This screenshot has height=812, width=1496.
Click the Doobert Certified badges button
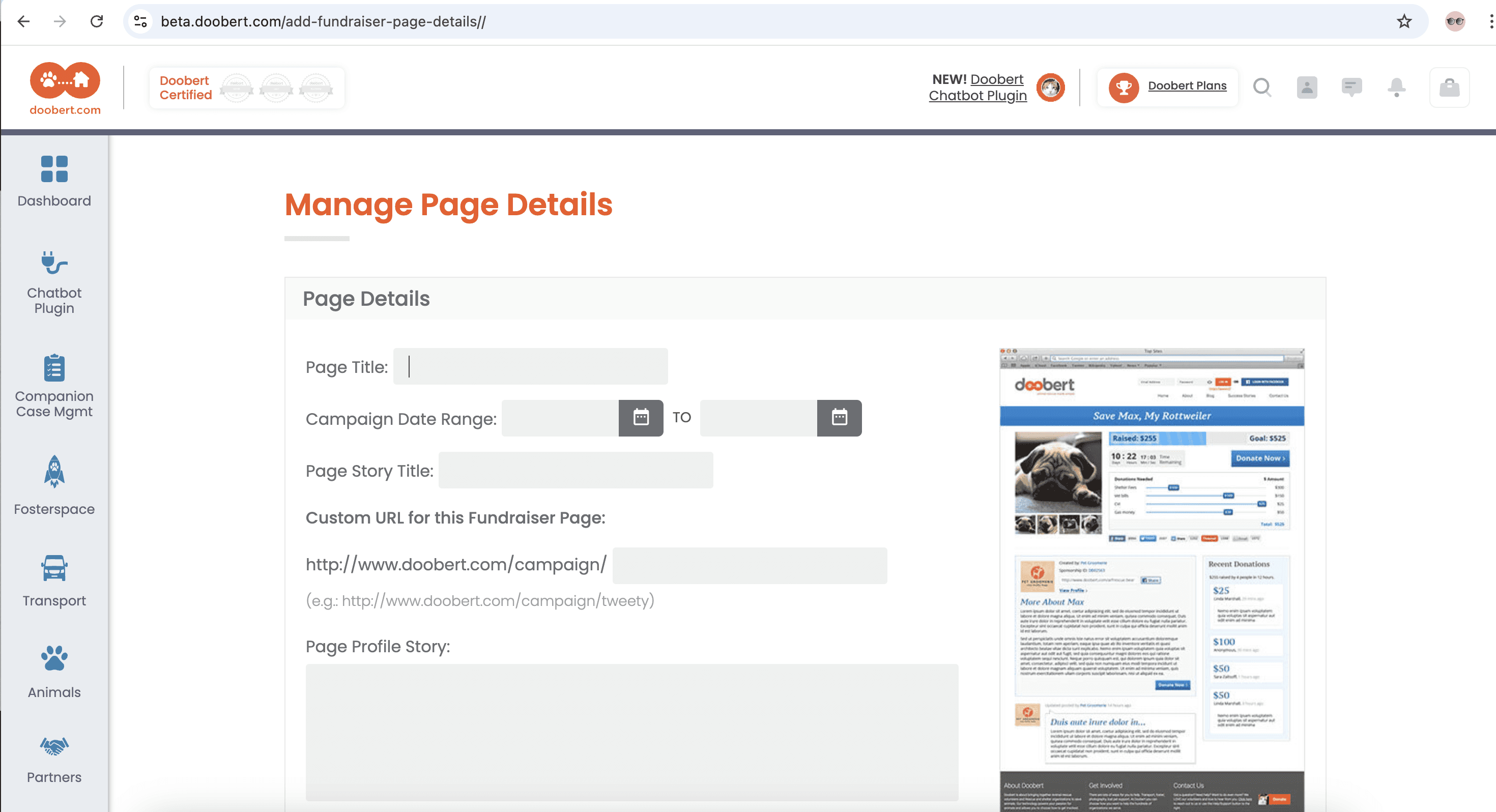(x=247, y=88)
